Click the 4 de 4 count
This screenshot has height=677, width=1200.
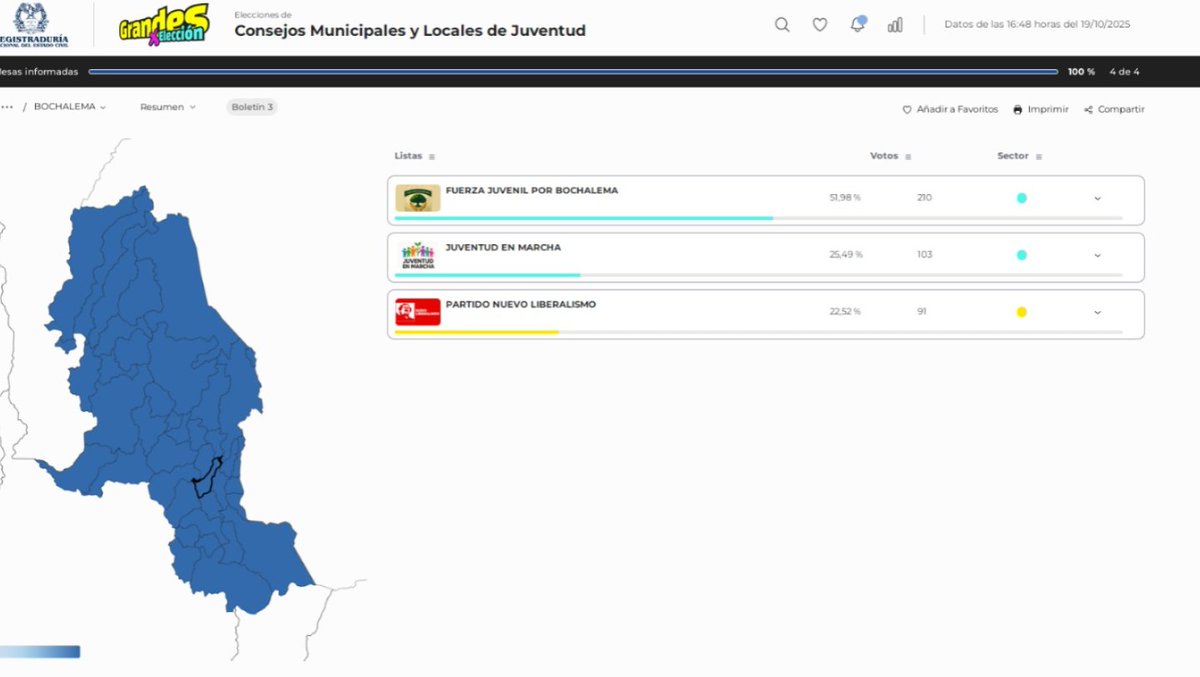1124,72
